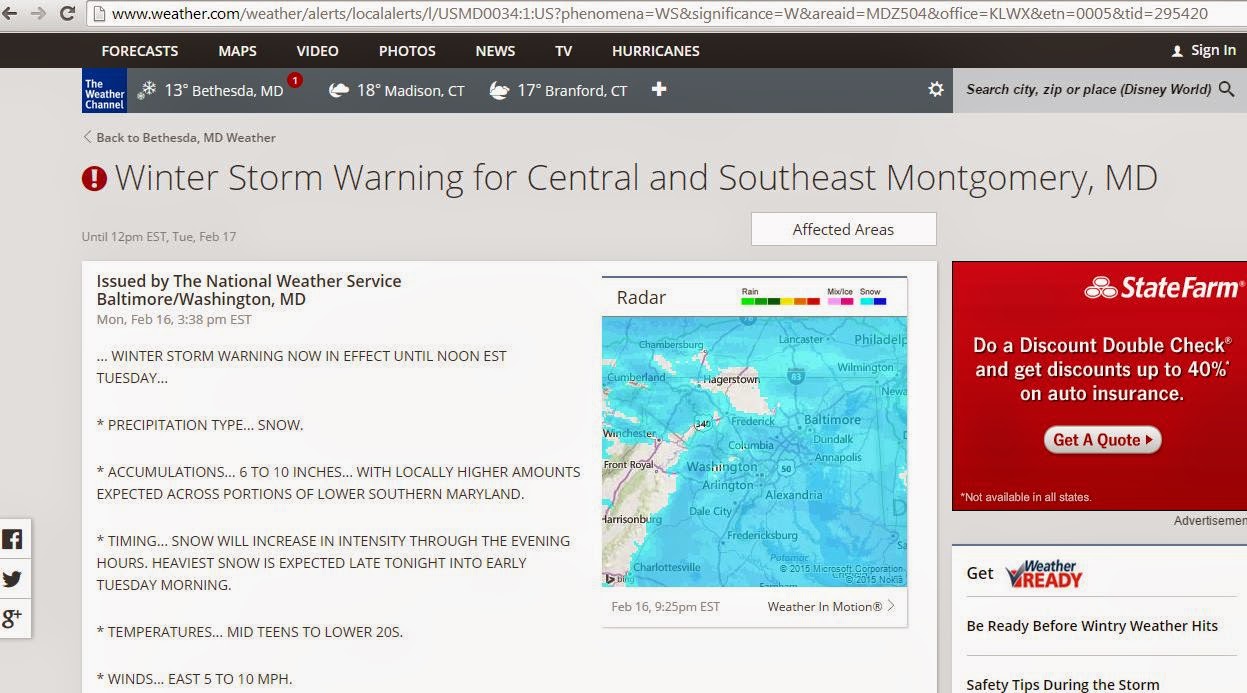Reload the page in the browser
This screenshot has width=1247, height=693.
point(67,13)
